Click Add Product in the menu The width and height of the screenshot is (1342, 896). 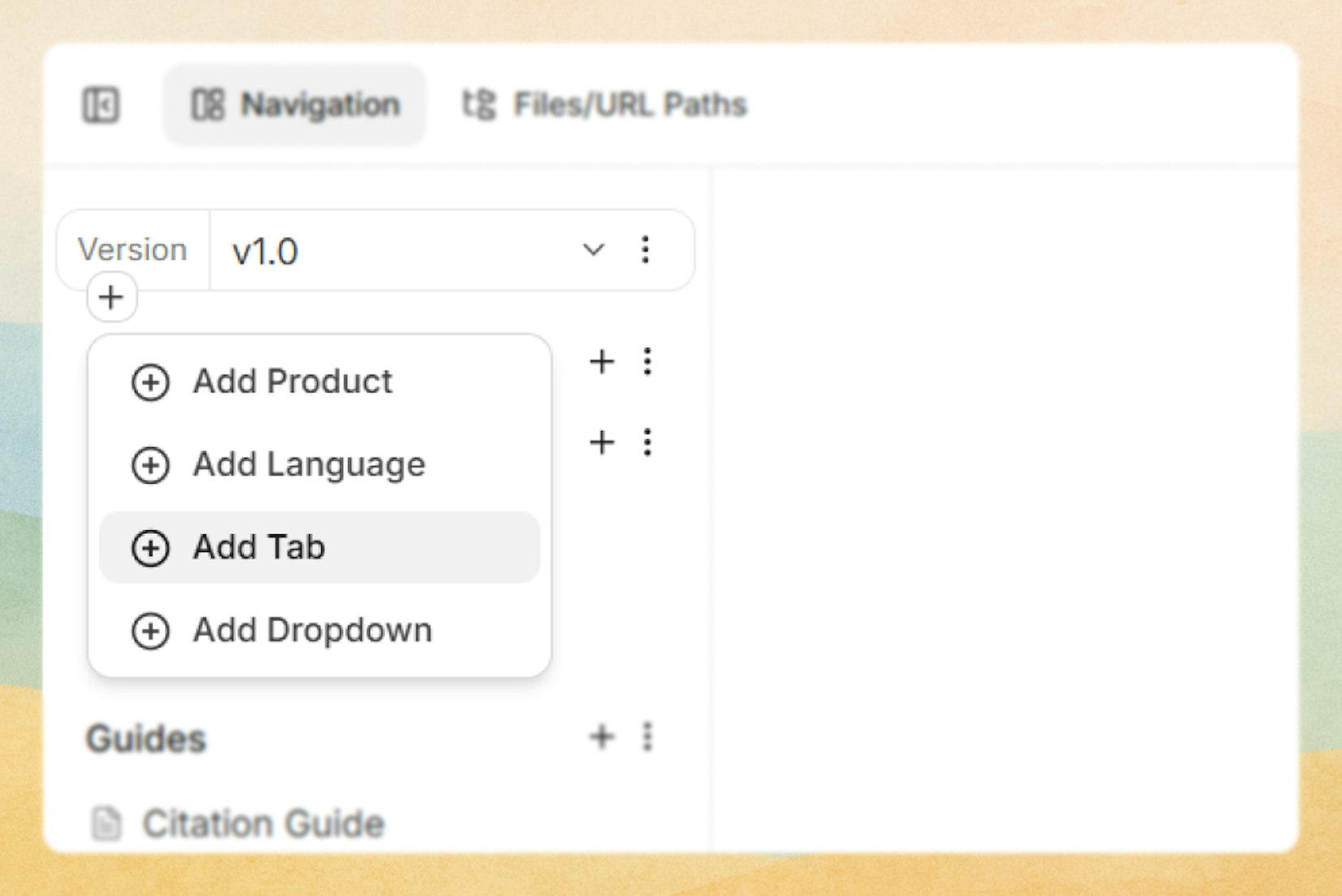(293, 382)
